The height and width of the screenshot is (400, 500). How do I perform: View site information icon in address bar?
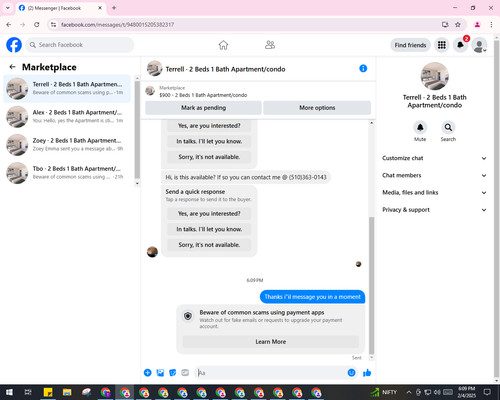[53, 25]
